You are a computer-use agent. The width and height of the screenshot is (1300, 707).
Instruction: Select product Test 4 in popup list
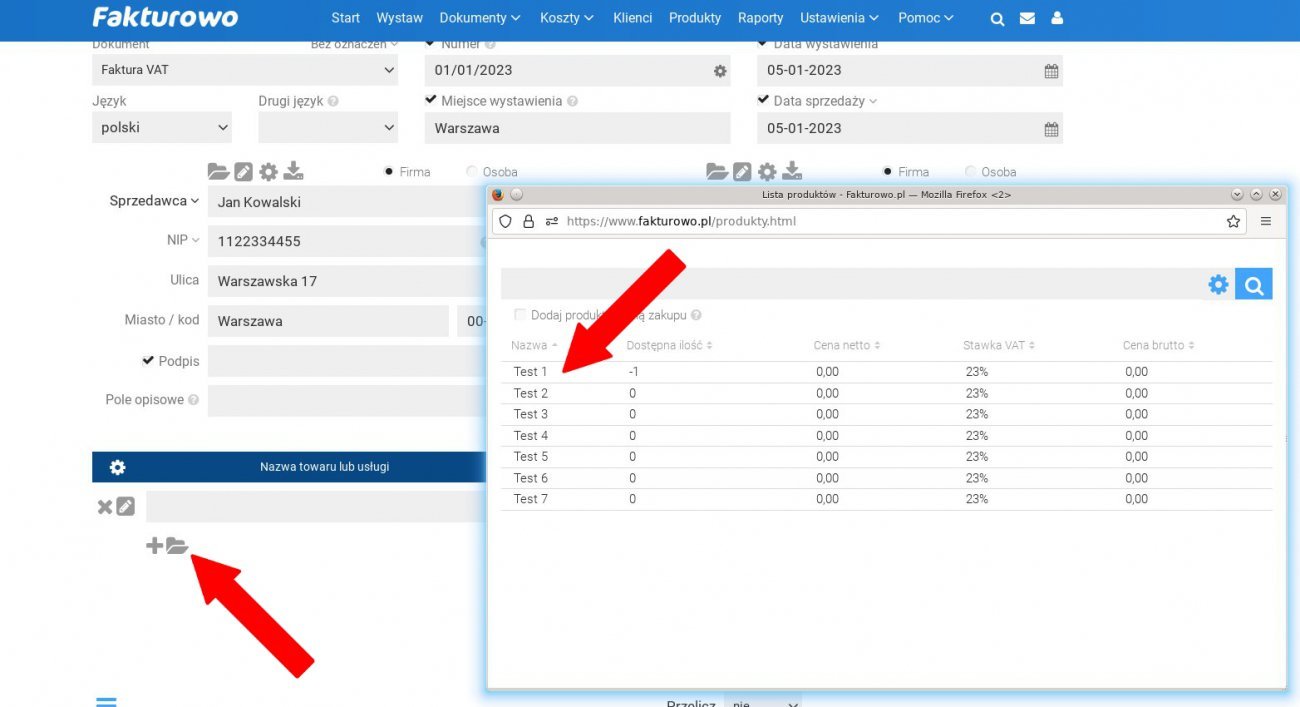(531, 436)
